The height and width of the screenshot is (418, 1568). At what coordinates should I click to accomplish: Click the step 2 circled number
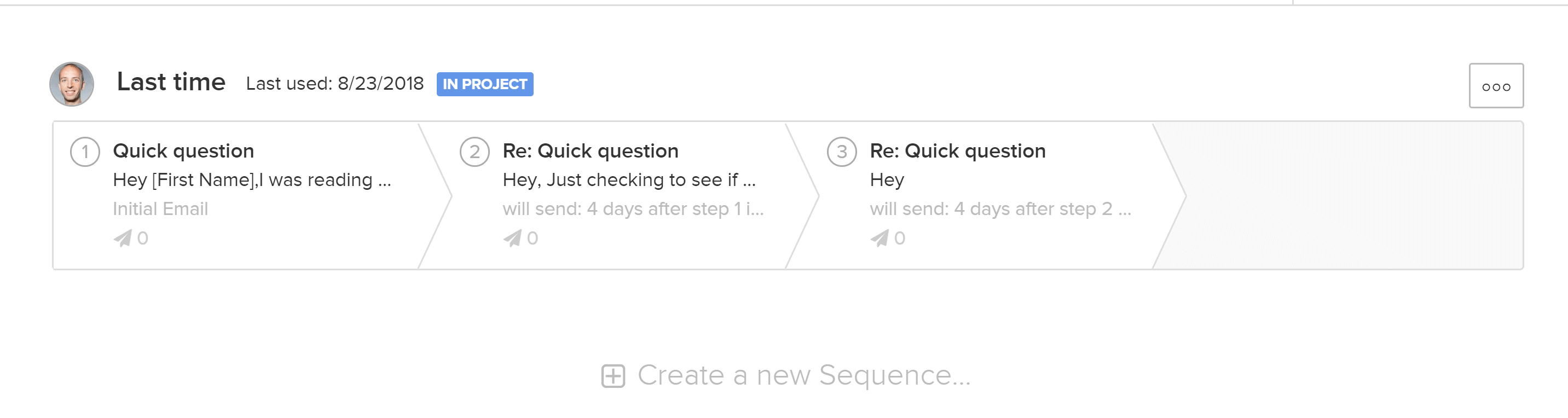click(x=475, y=152)
